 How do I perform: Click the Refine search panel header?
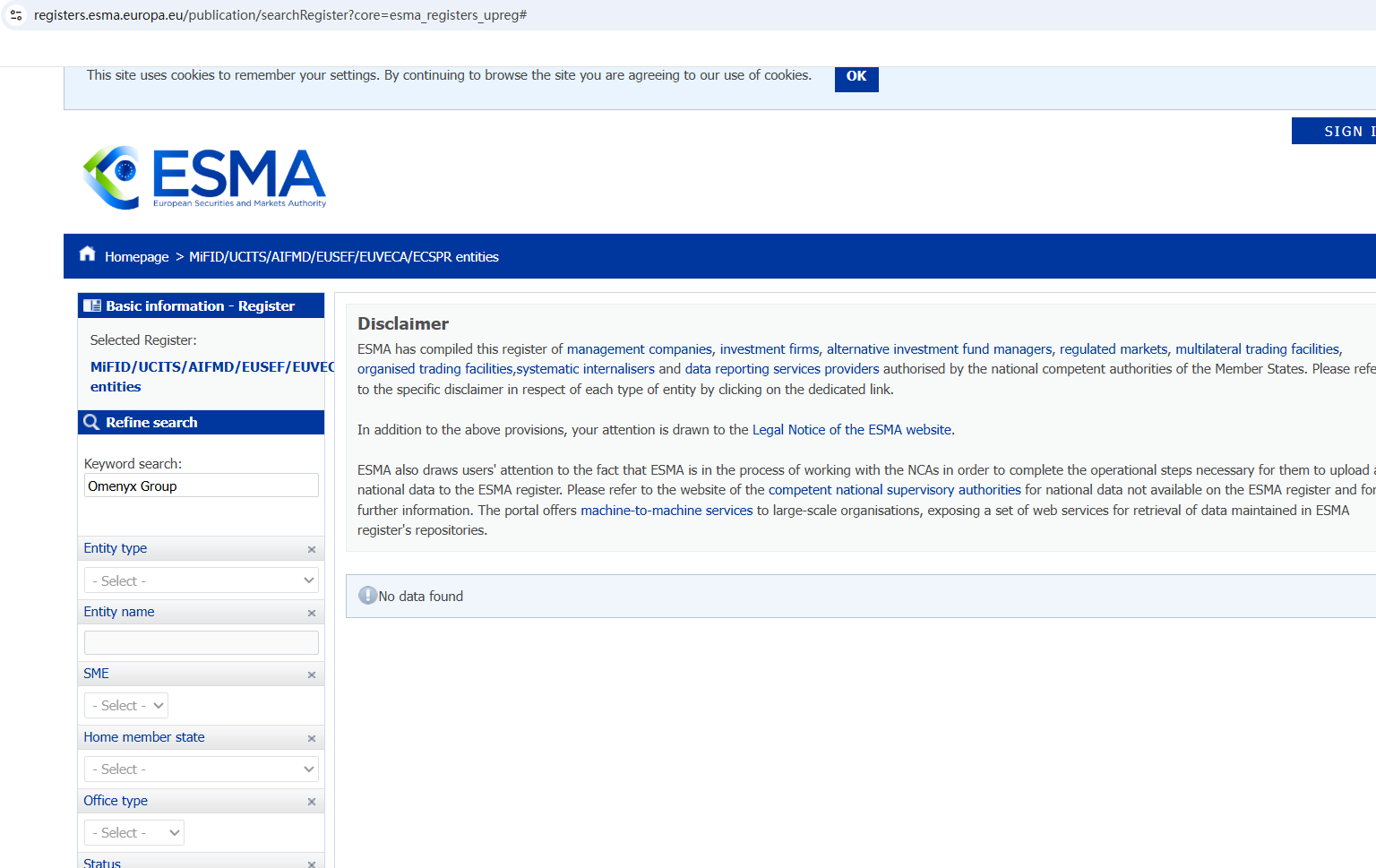201,422
